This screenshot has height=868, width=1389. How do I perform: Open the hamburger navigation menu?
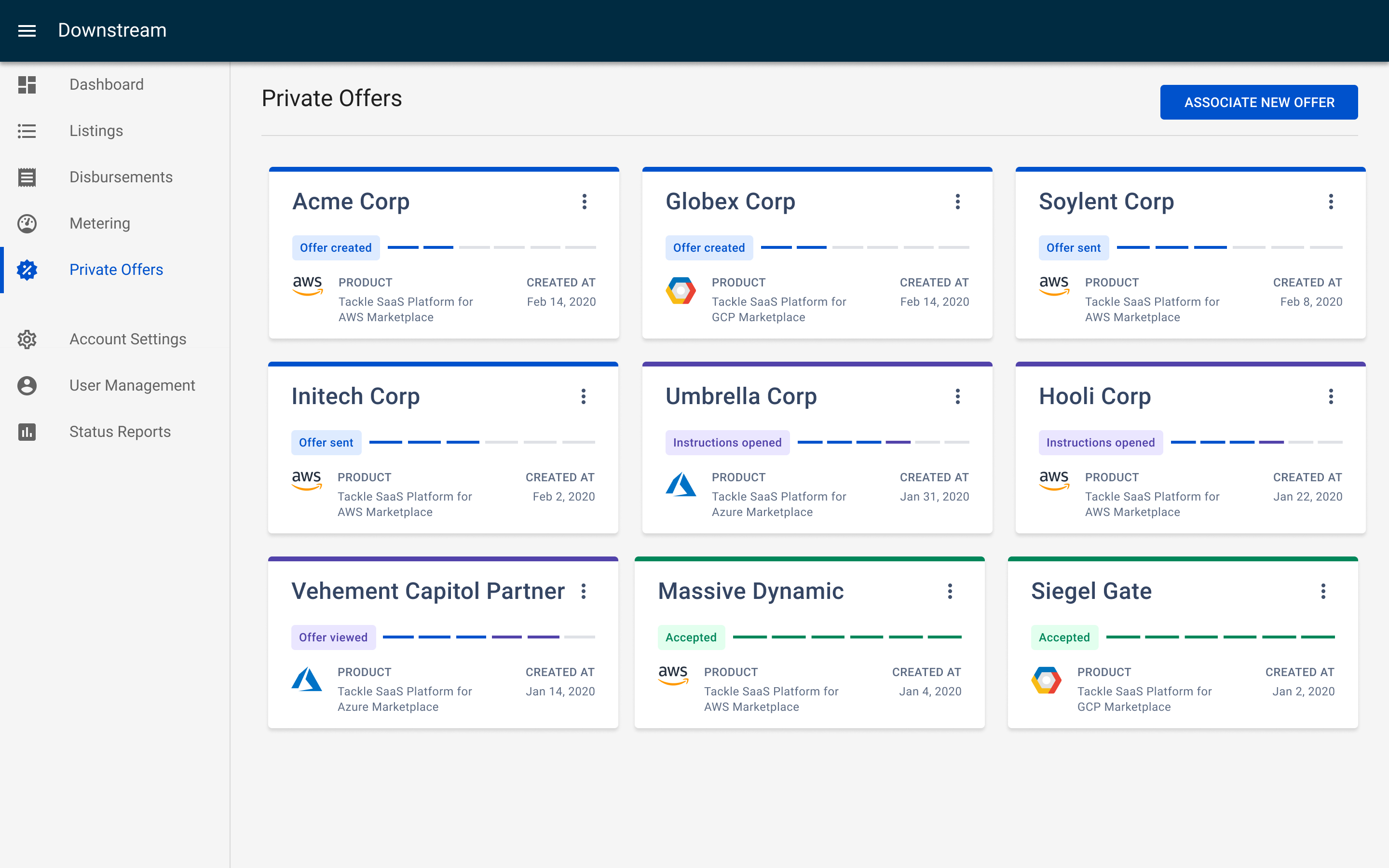(27, 30)
